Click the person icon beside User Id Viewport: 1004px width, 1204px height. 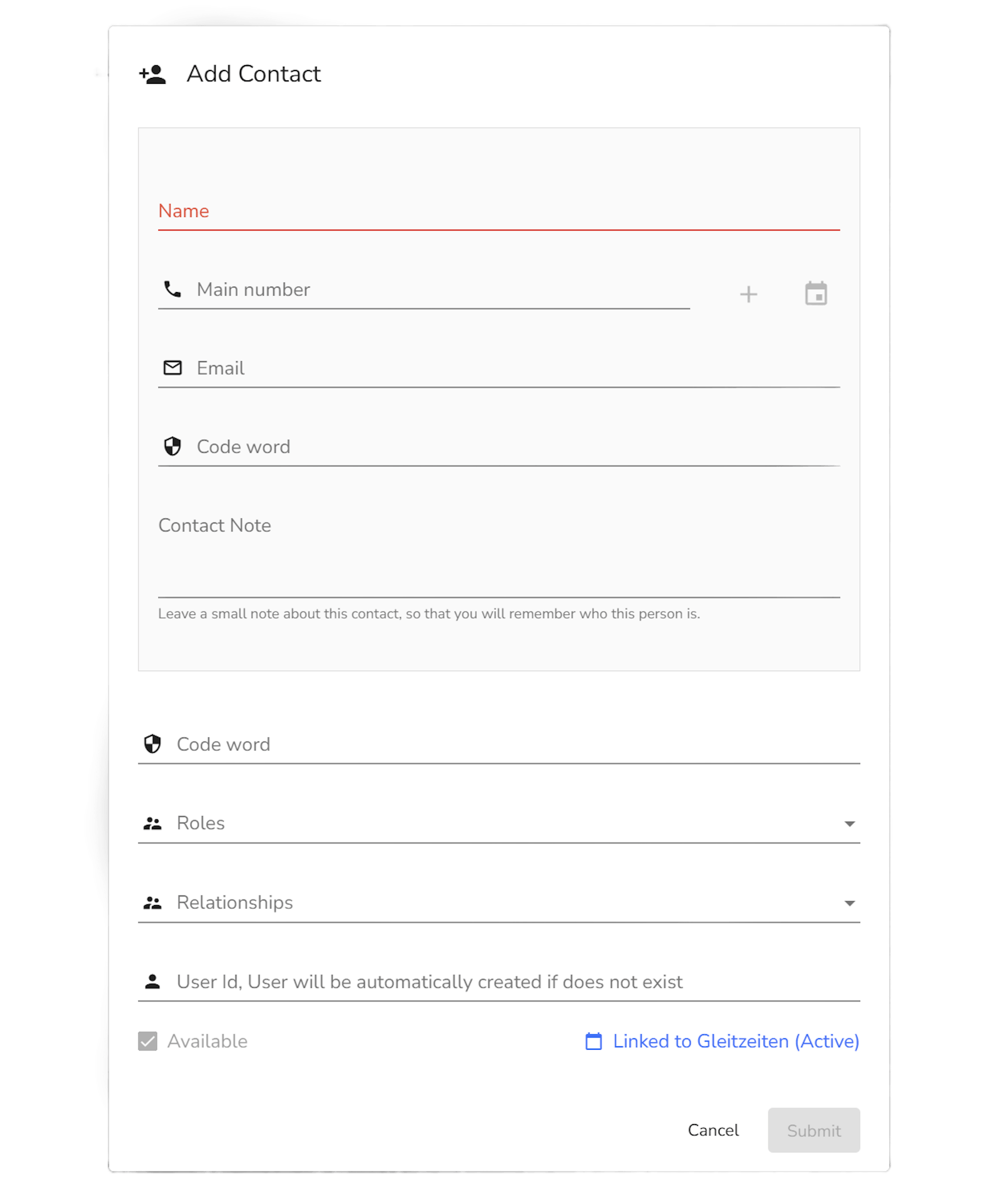(x=152, y=982)
